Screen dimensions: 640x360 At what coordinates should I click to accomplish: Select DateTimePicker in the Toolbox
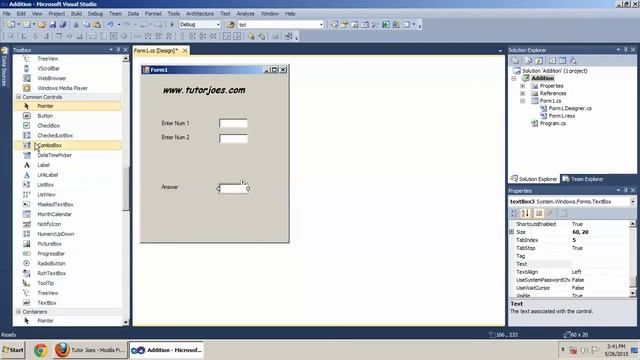54,155
